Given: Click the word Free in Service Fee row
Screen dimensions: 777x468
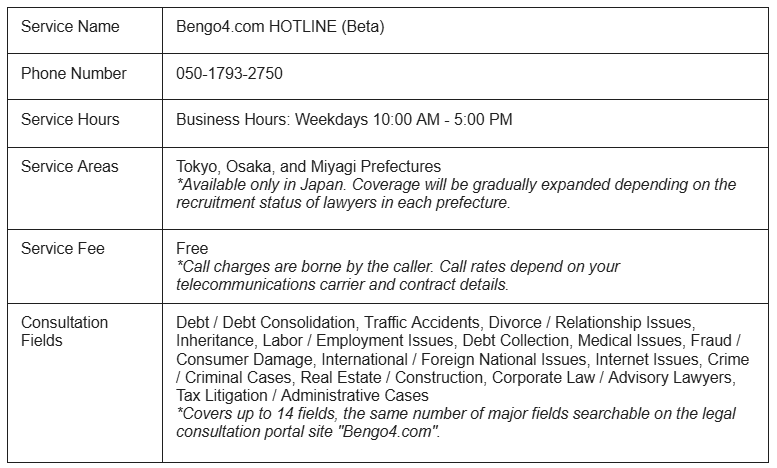Looking at the screenshot, I should [x=191, y=248].
